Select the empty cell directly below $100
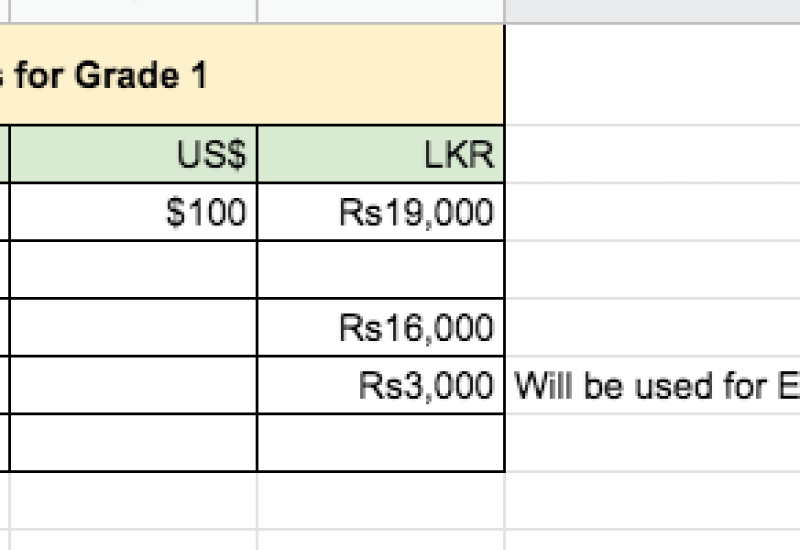The image size is (800, 550). pyautogui.click(x=133, y=269)
